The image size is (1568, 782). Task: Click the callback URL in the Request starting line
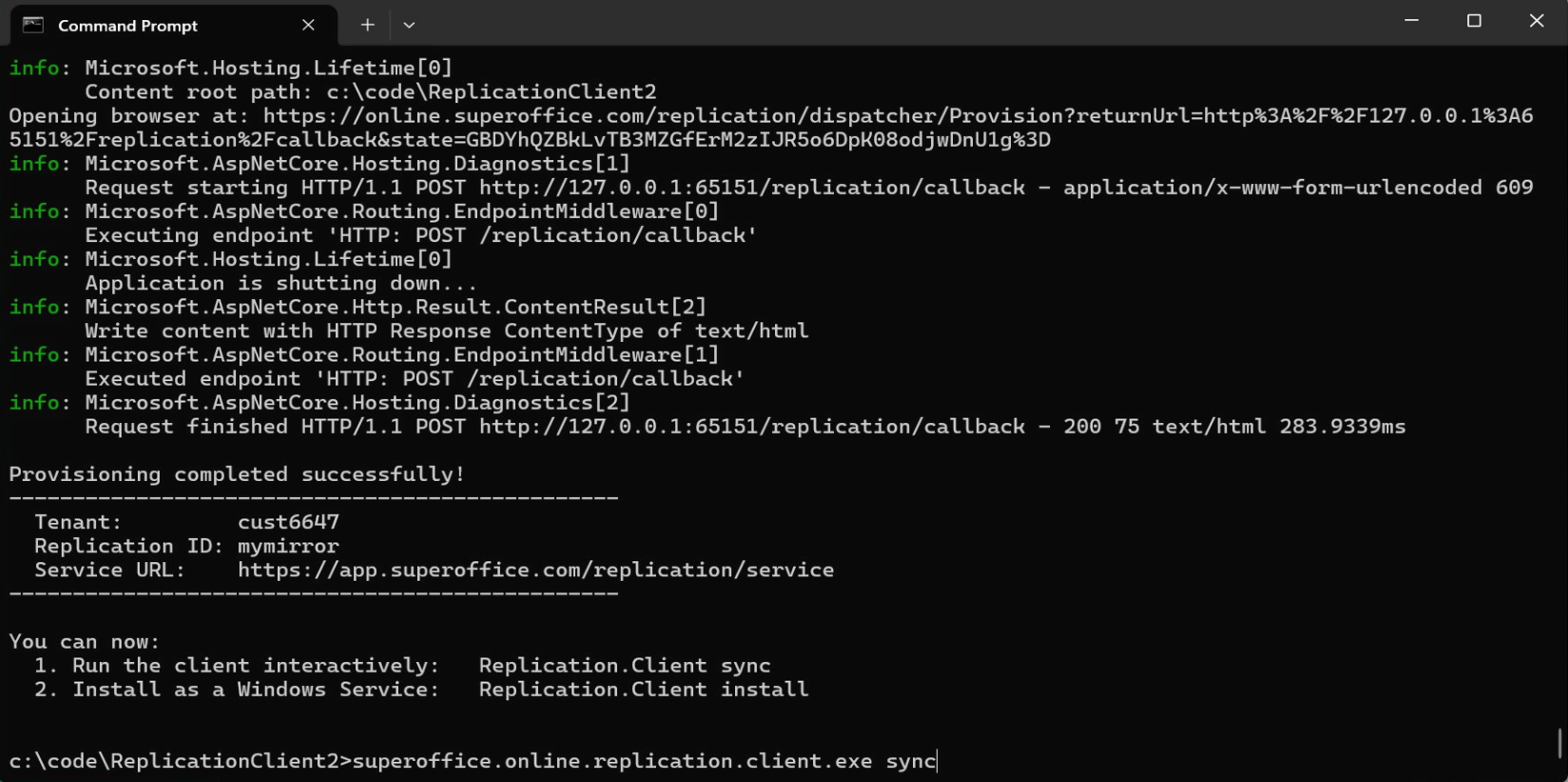(x=752, y=188)
